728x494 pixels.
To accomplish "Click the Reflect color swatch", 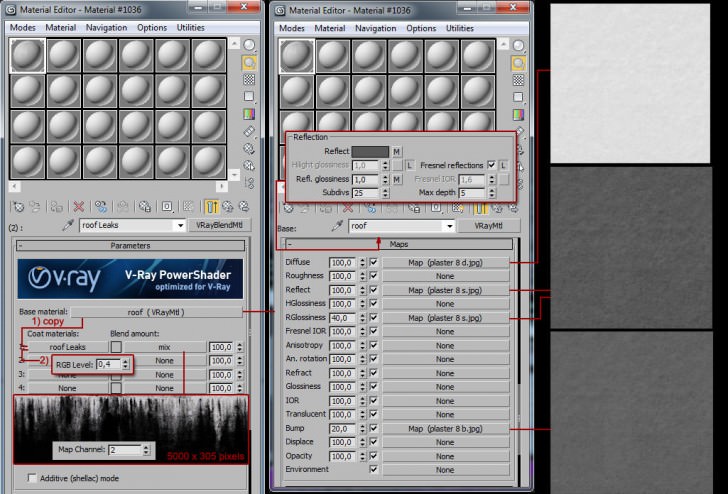I will (x=370, y=151).
